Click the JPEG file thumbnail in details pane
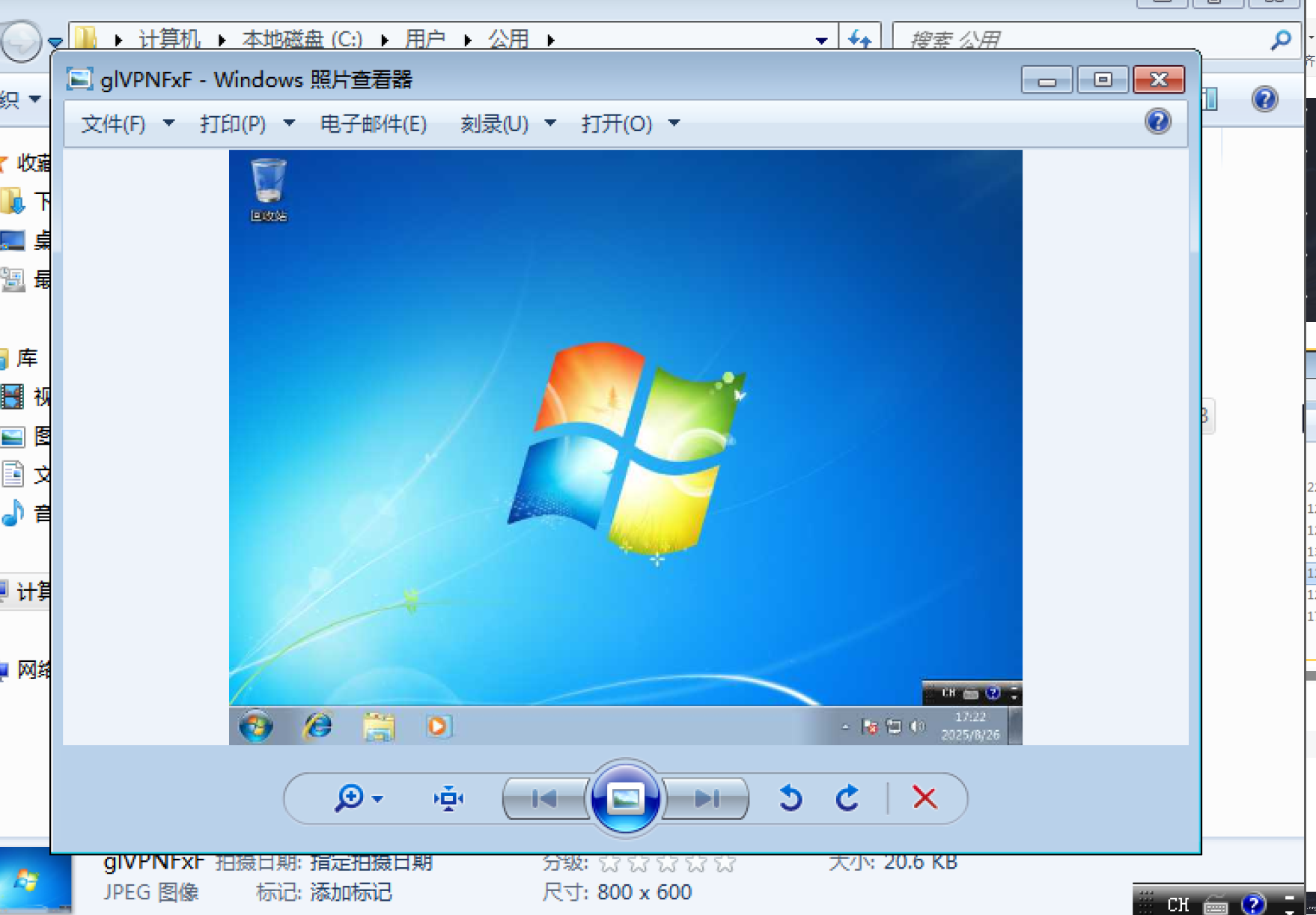1316x915 pixels. click(35, 881)
